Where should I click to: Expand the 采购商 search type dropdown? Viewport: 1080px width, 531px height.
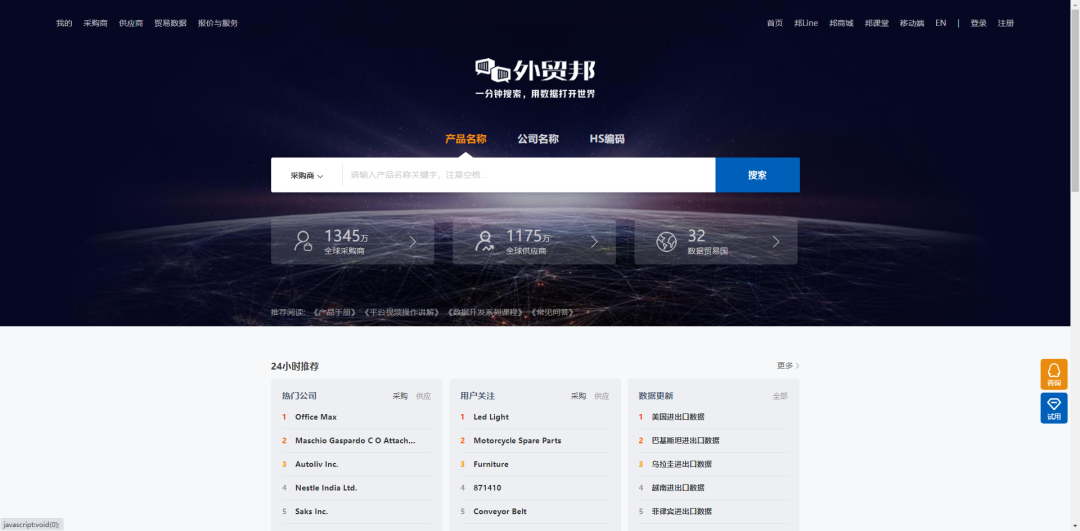pyautogui.click(x=307, y=176)
